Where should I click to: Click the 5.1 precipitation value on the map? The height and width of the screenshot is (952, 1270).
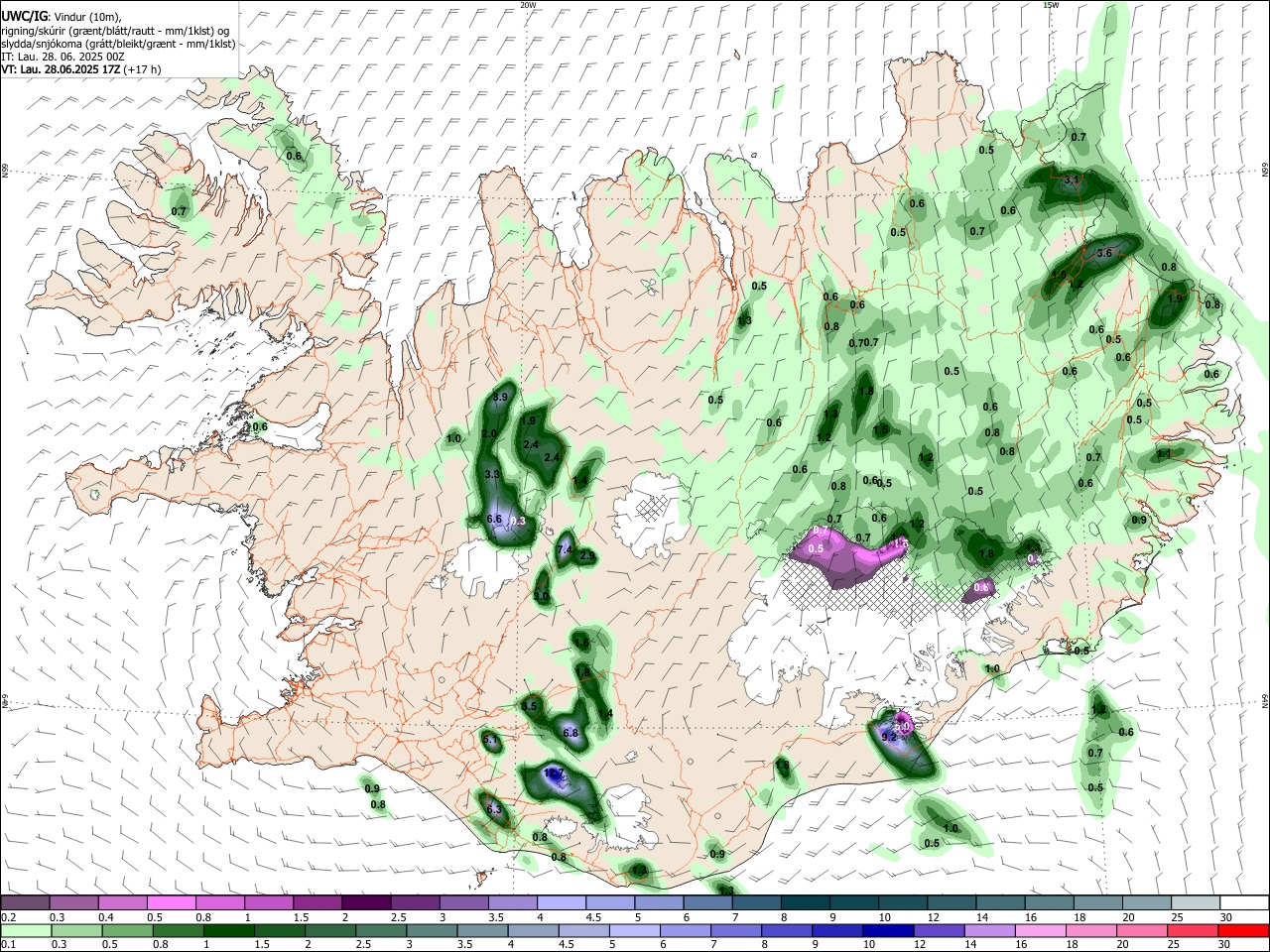pos(490,740)
